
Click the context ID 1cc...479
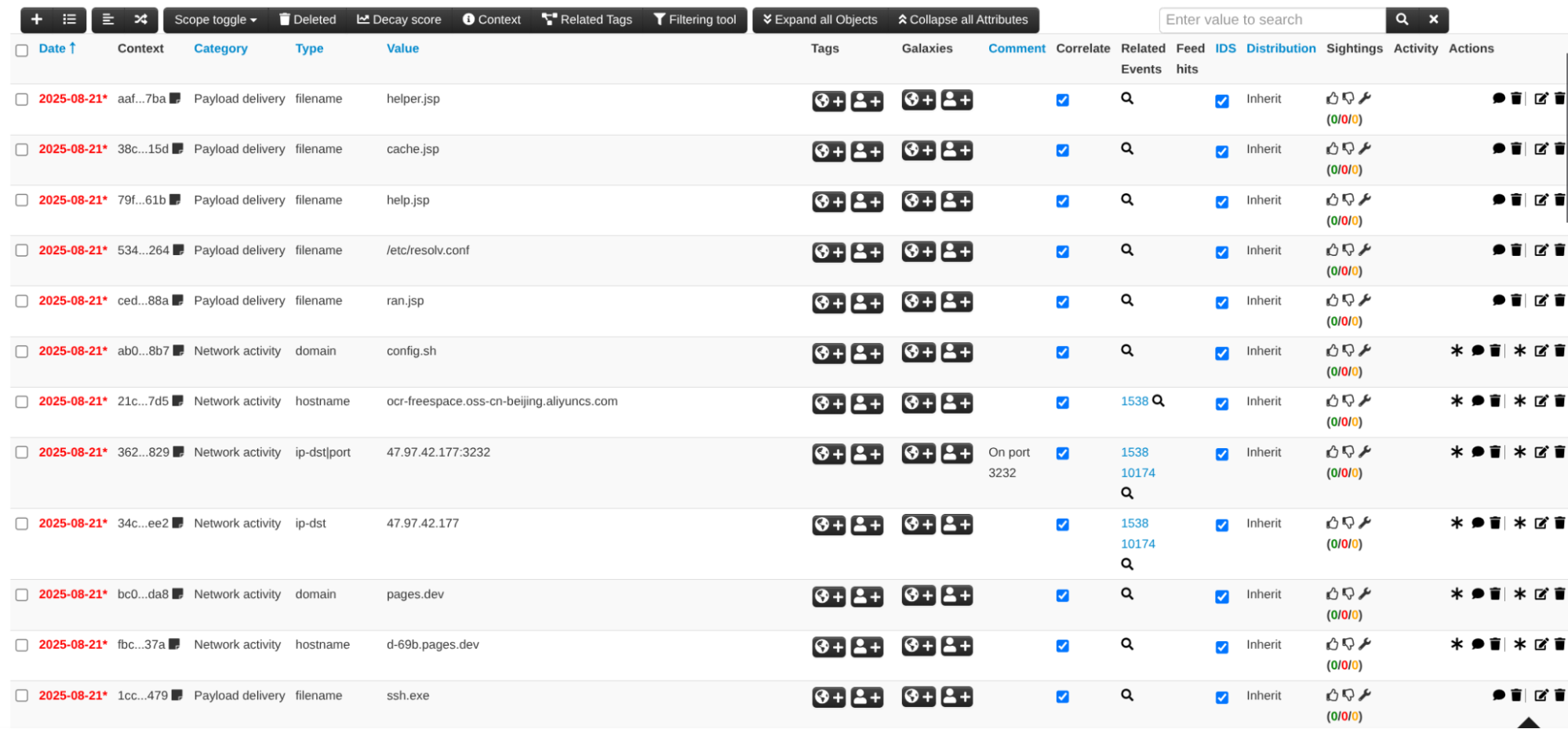[x=143, y=695]
